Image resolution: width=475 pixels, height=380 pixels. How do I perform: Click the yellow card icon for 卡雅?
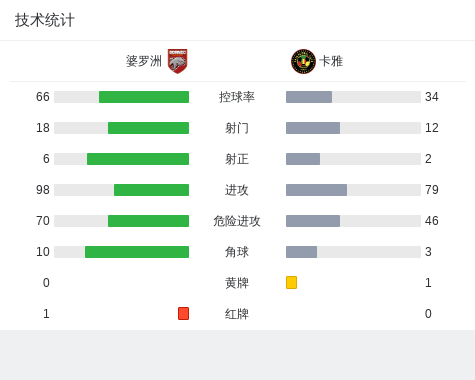291,282
